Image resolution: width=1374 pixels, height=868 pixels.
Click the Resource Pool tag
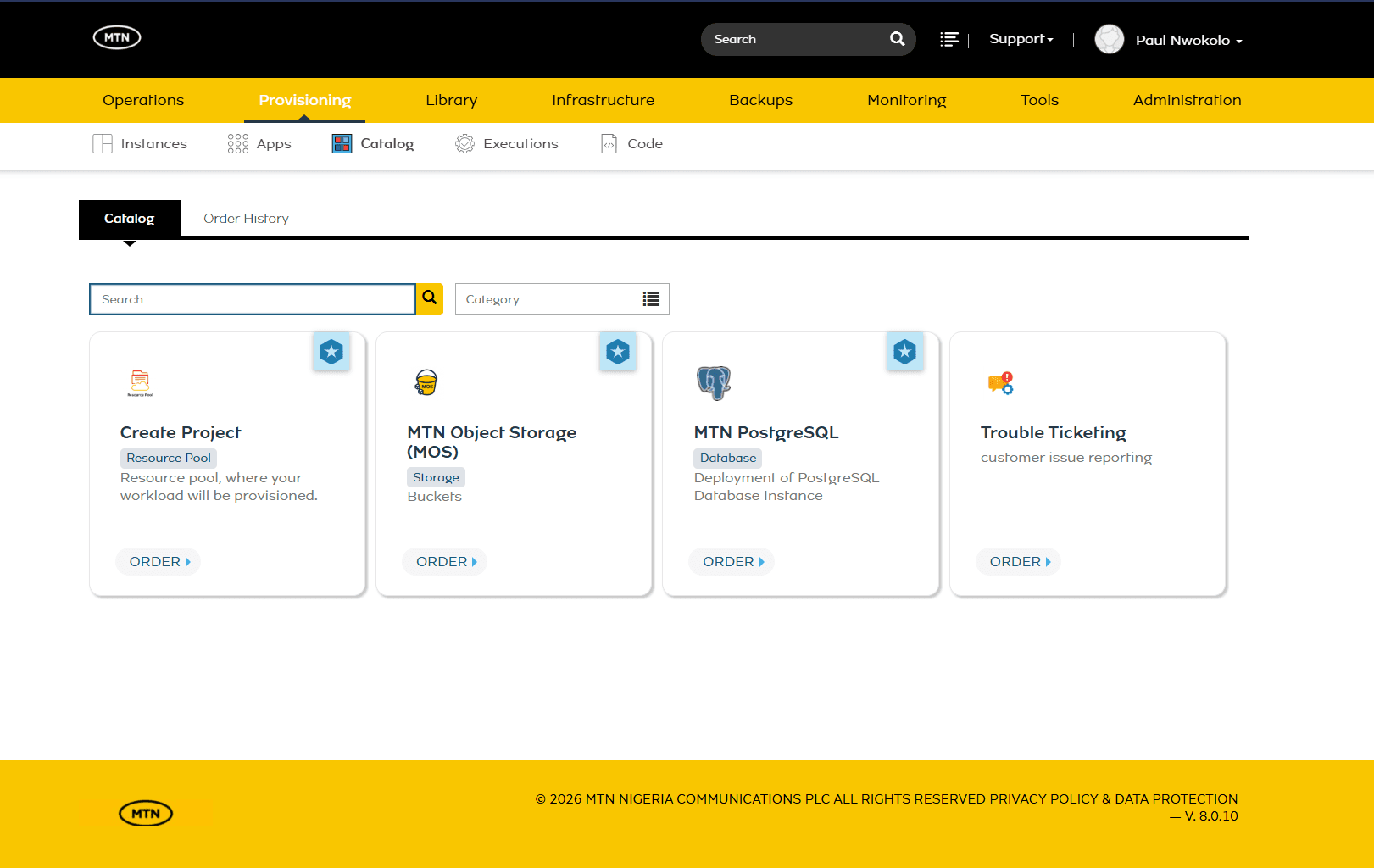(x=169, y=458)
